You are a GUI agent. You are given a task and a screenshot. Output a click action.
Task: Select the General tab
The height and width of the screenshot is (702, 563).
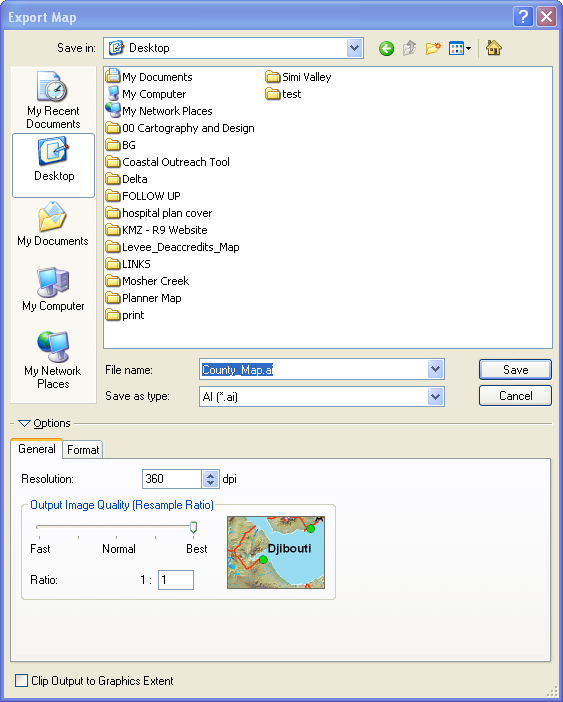click(37, 449)
